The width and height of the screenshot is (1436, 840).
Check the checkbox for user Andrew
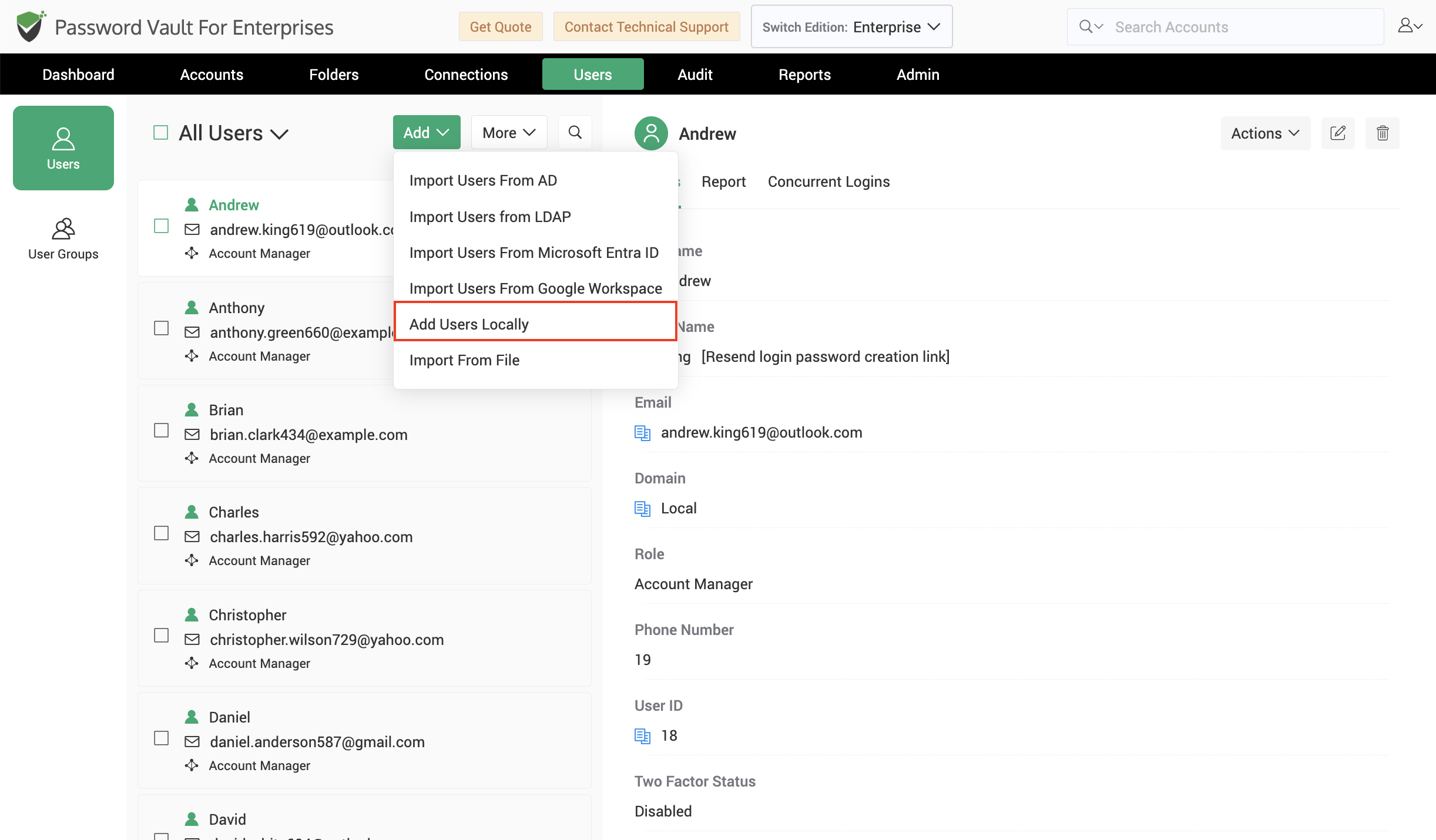click(x=162, y=226)
